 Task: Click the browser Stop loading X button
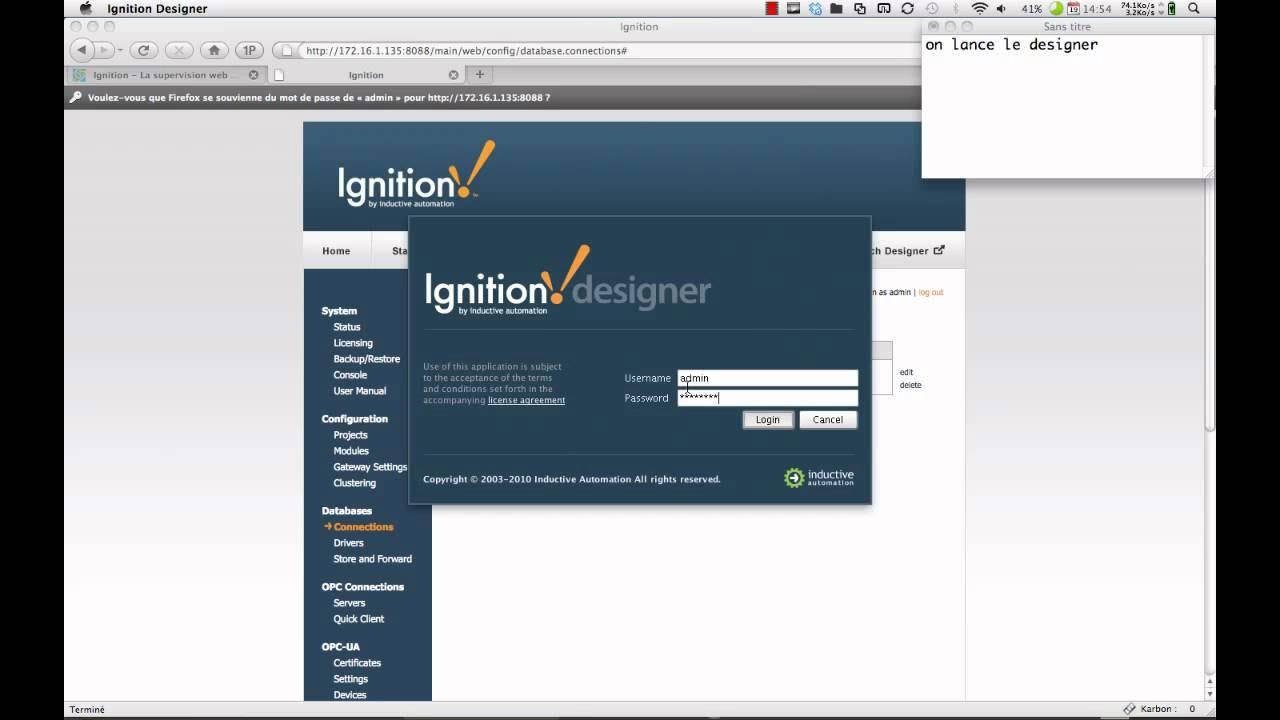(x=178, y=50)
